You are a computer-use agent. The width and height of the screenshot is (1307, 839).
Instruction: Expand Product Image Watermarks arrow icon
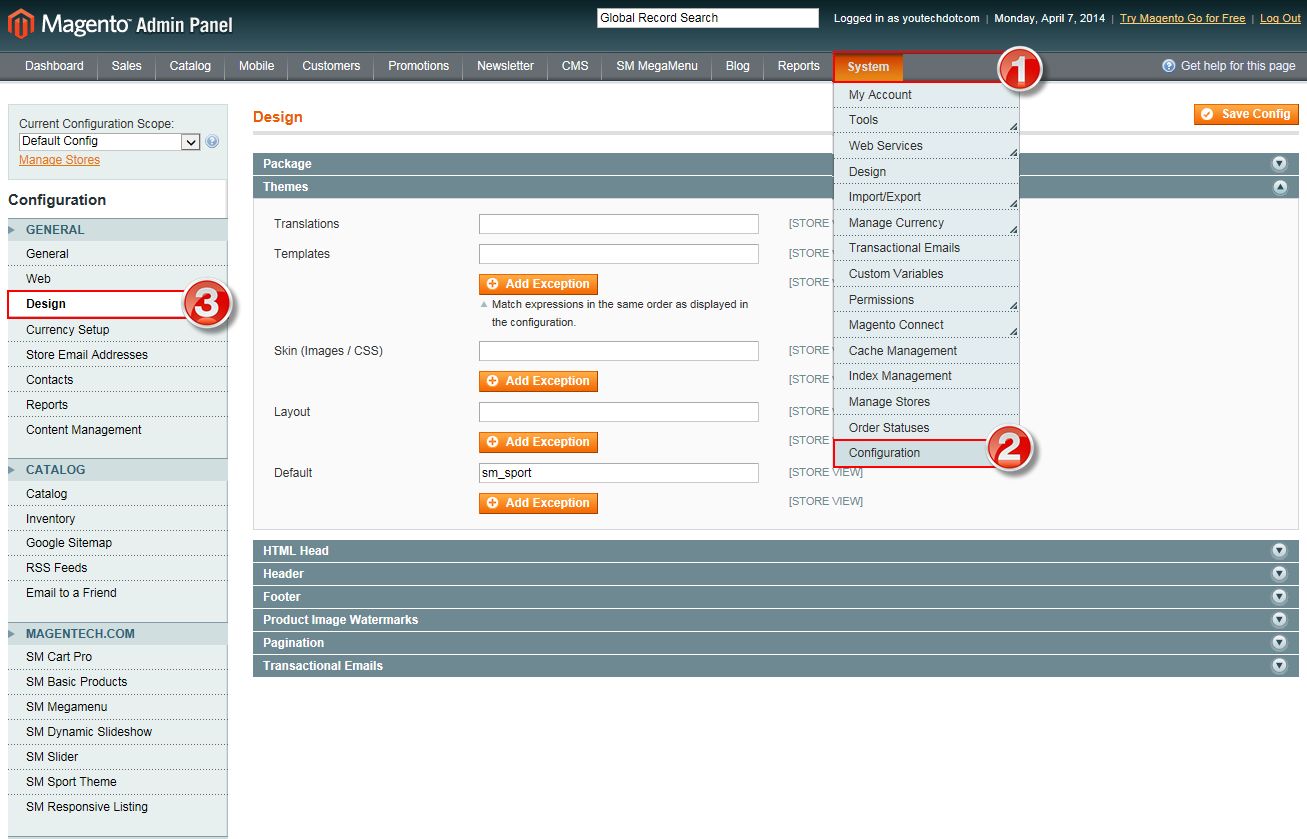coord(1279,620)
